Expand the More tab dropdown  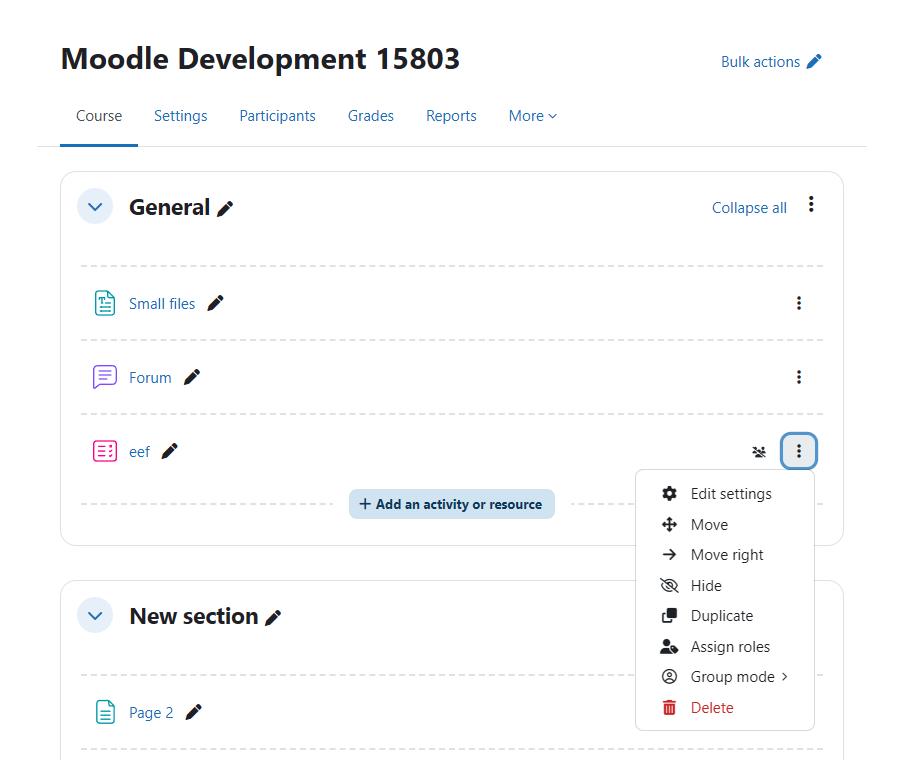(x=533, y=116)
